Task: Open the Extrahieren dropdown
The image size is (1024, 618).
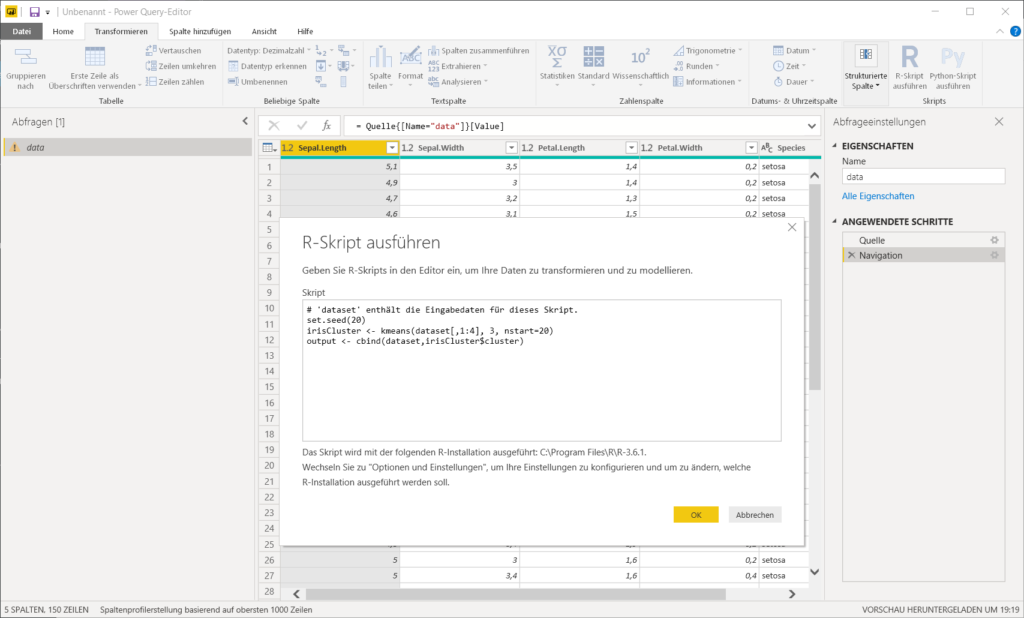Action: 458,66
